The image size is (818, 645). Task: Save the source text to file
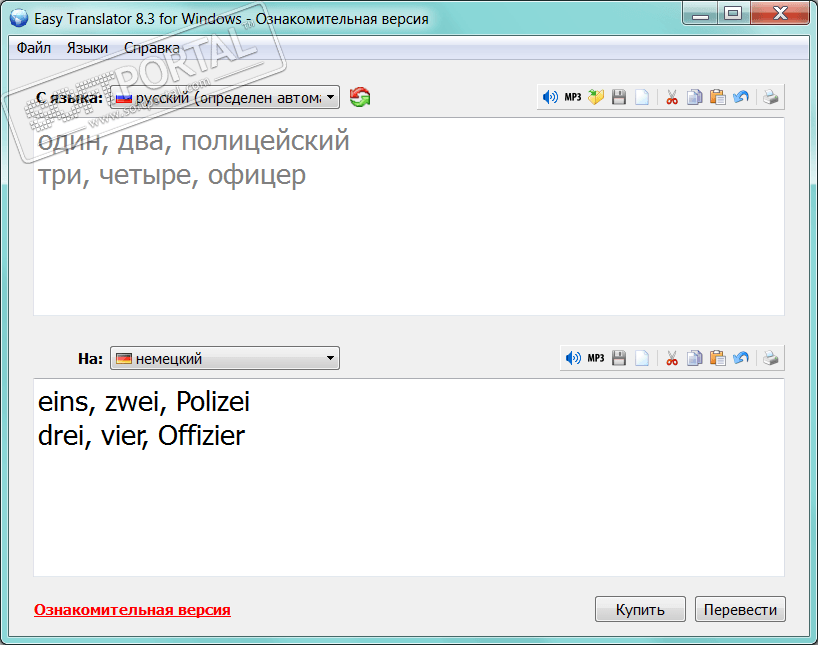coord(619,97)
